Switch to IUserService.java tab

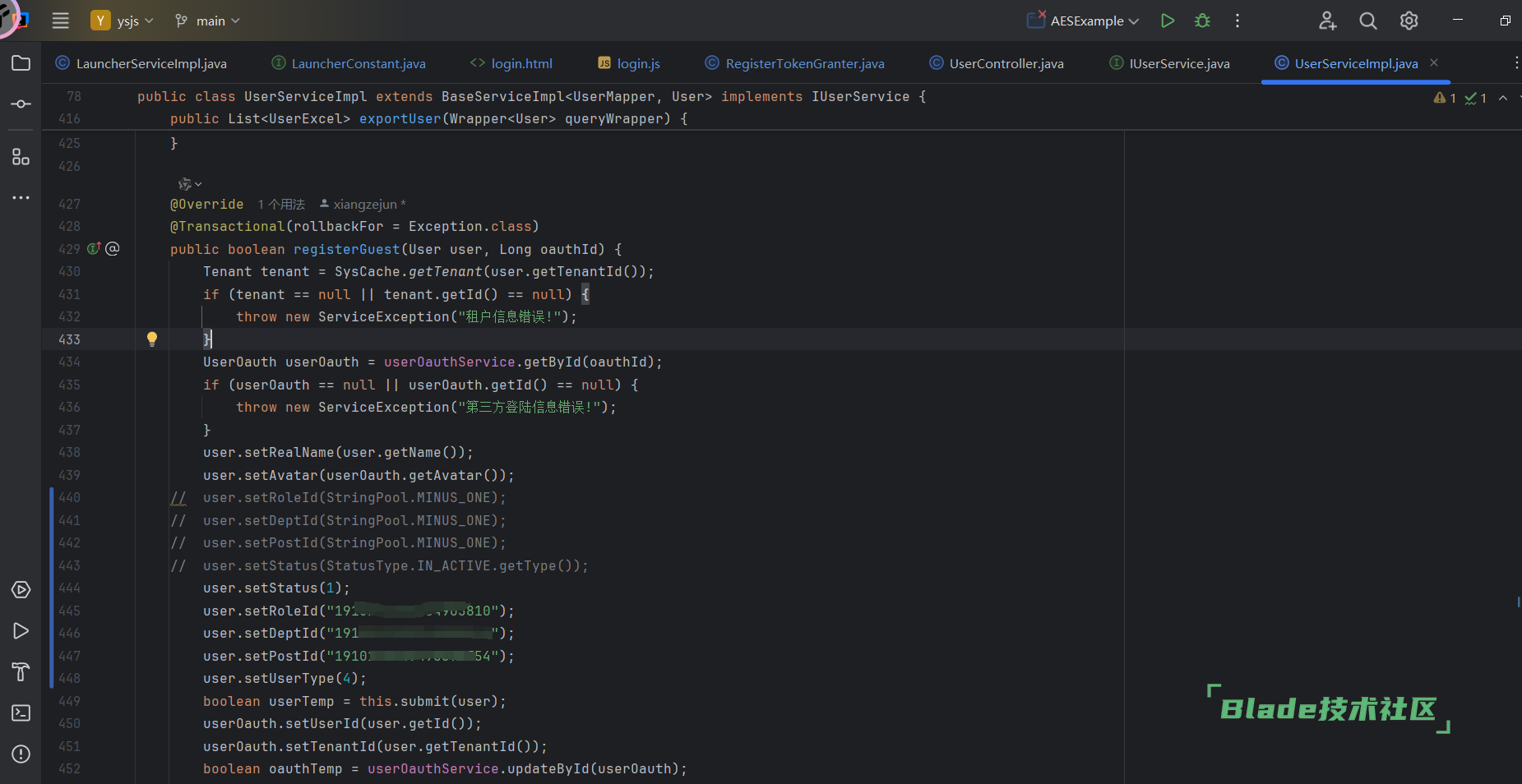tap(1170, 63)
